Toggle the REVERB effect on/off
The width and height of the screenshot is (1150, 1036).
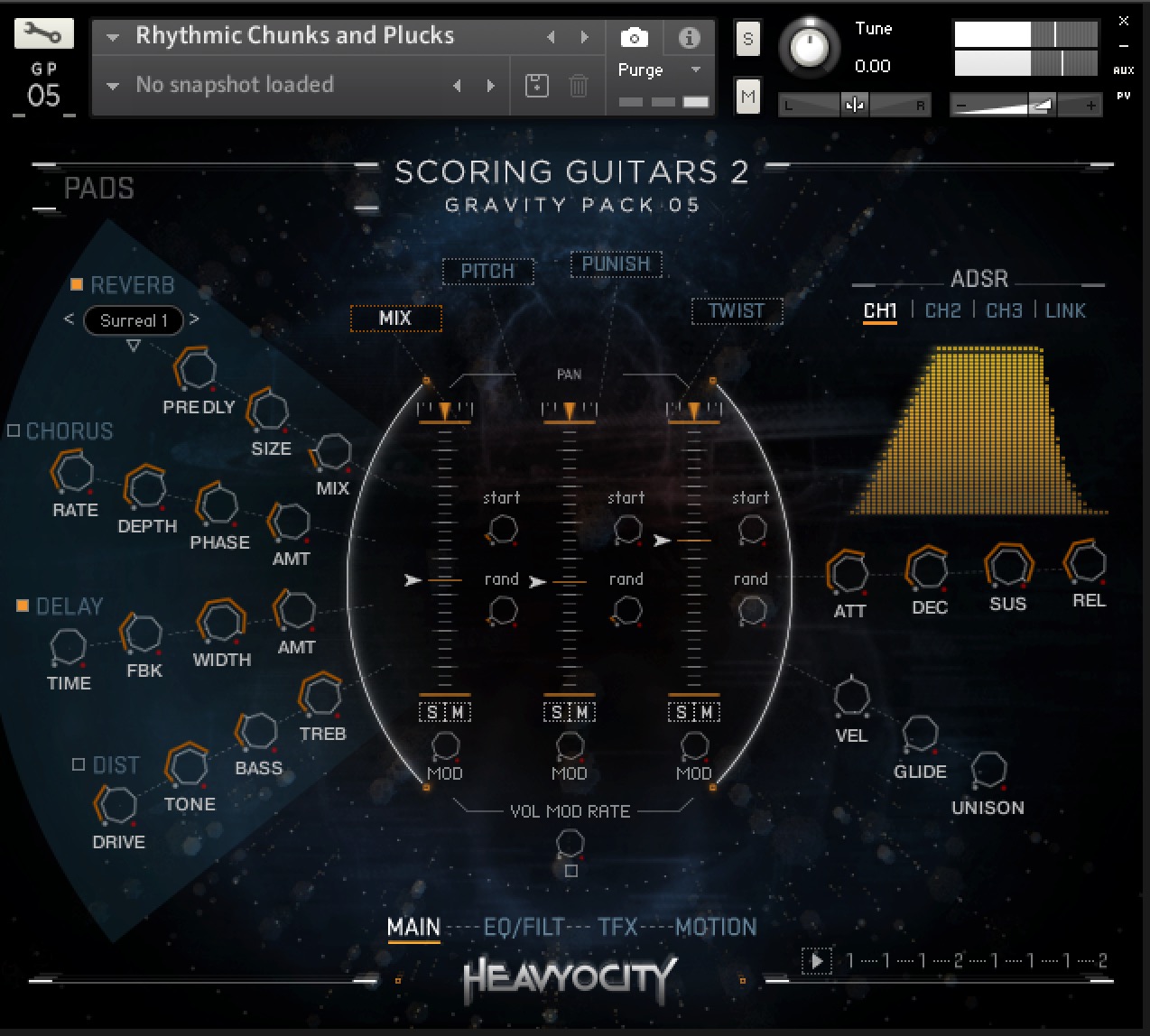[77, 284]
